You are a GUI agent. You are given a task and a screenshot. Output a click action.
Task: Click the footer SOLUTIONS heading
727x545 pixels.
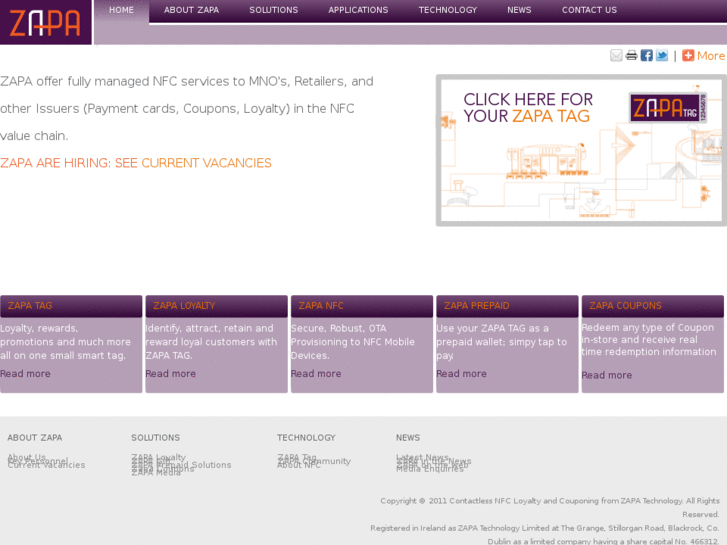(x=155, y=438)
